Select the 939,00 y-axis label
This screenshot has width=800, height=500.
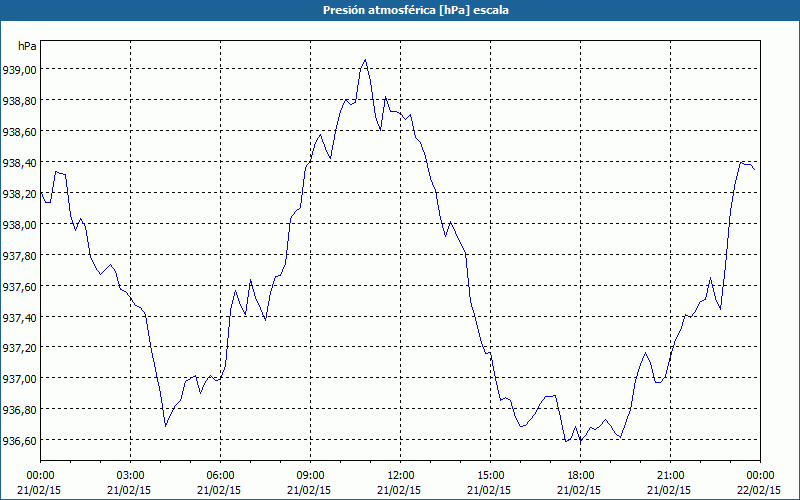pyautogui.click(x=19, y=70)
